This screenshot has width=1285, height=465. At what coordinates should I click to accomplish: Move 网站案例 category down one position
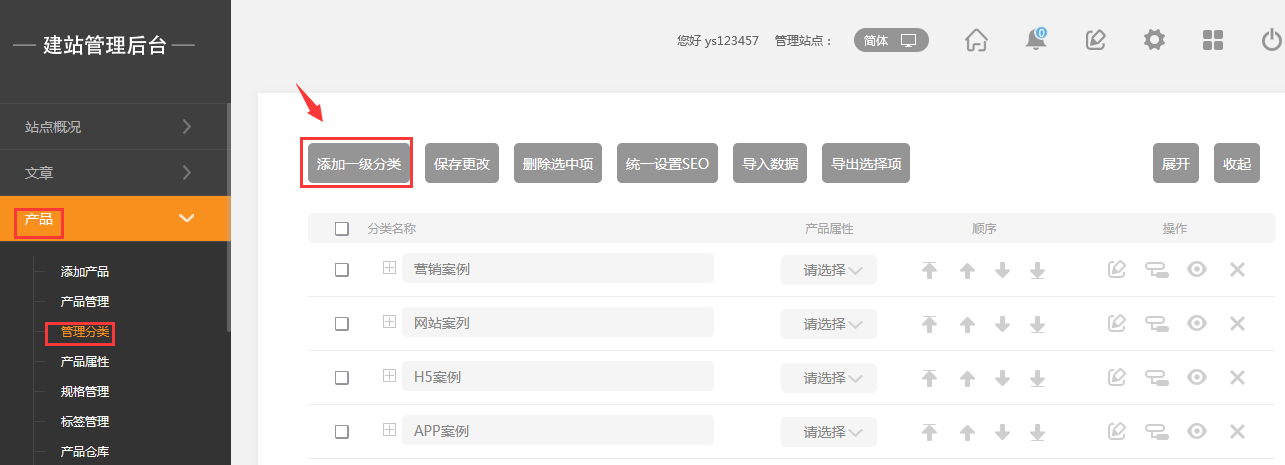(x=1003, y=324)
